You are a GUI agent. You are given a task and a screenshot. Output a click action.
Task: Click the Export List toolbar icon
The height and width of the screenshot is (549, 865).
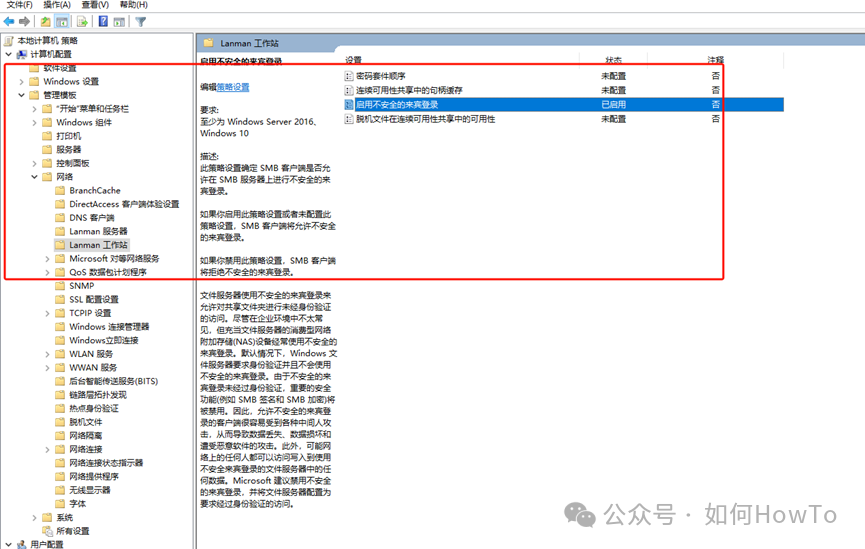(x=82, y=22)
